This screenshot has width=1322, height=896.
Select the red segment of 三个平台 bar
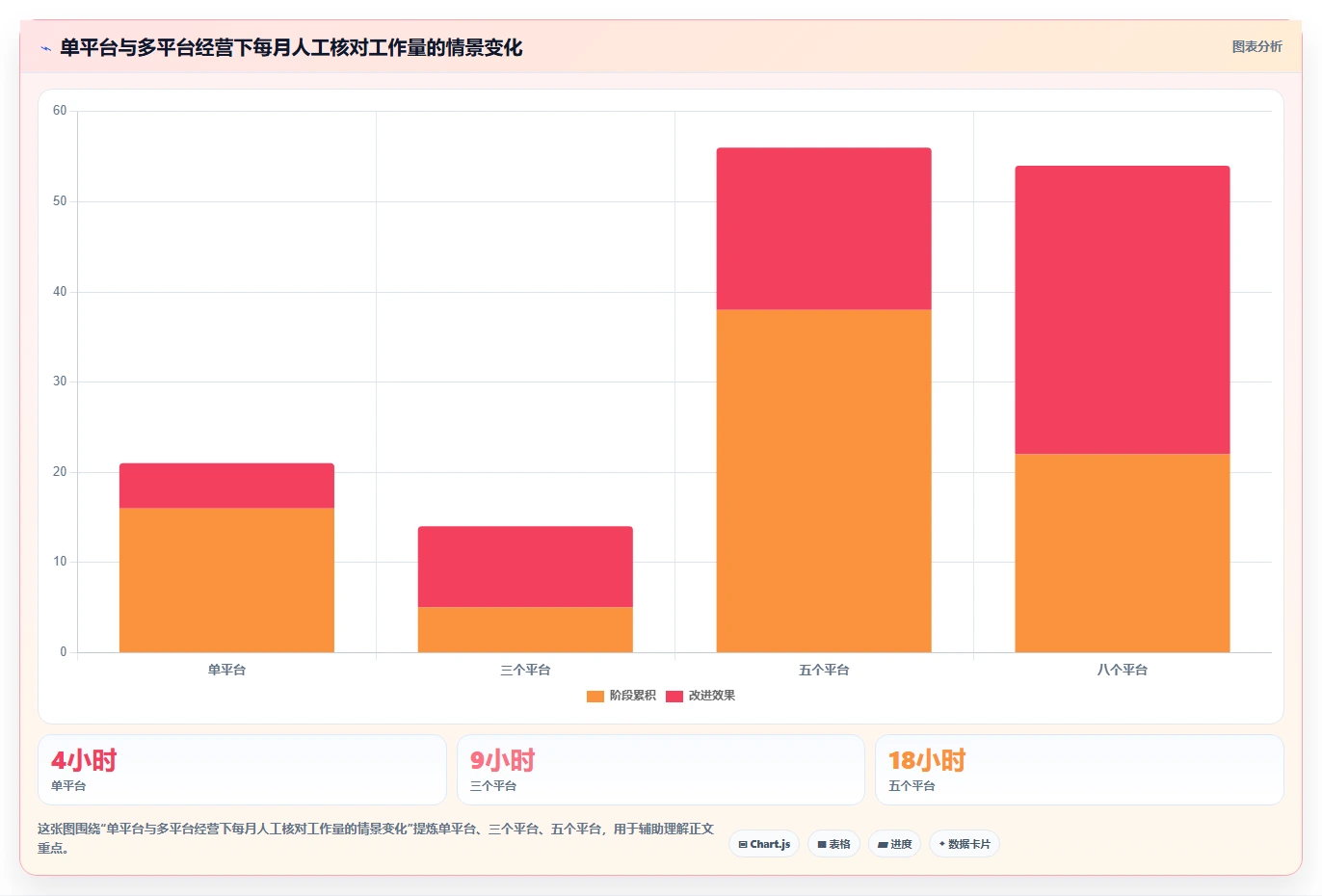coord(525,567)
